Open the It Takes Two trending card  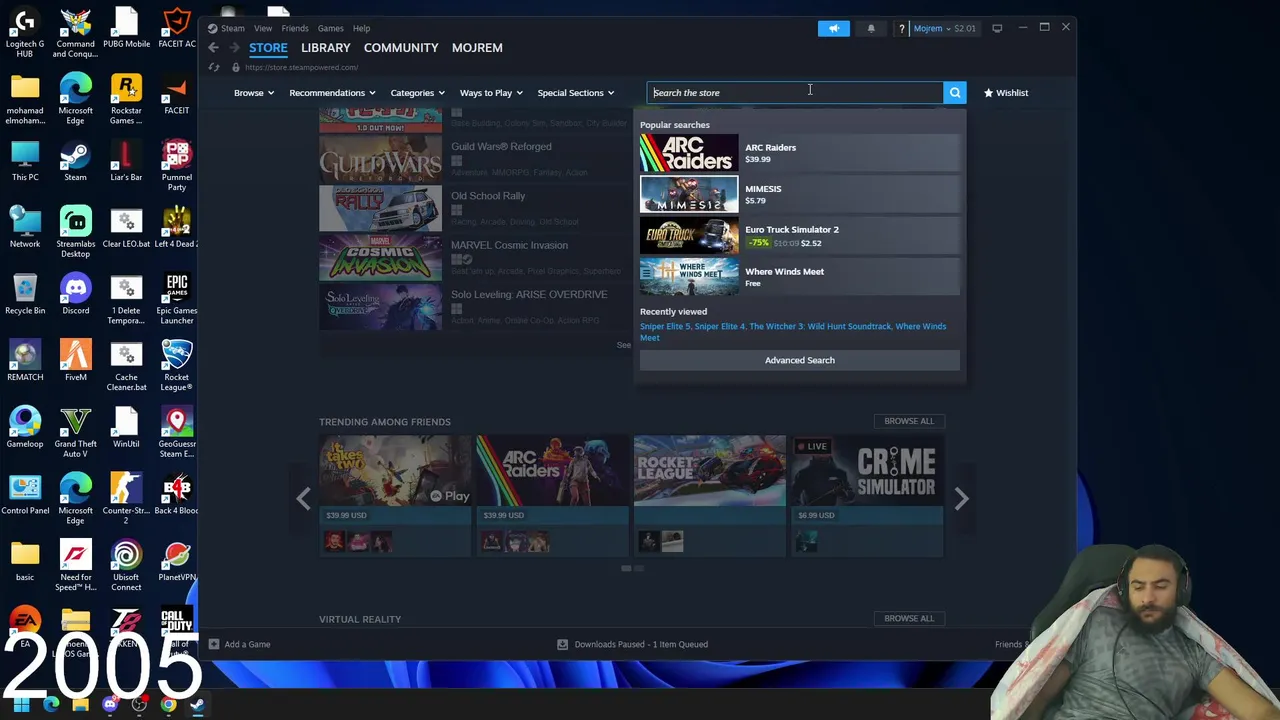pos(395,495)
